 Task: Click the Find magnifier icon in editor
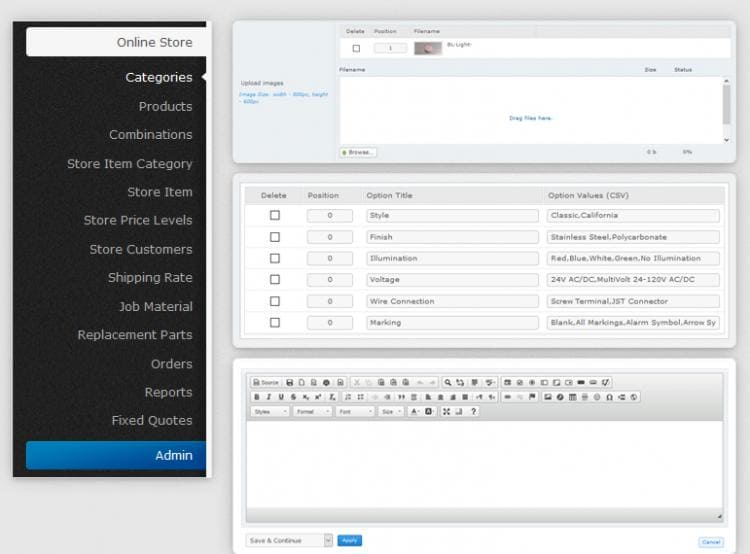[448, 382]
